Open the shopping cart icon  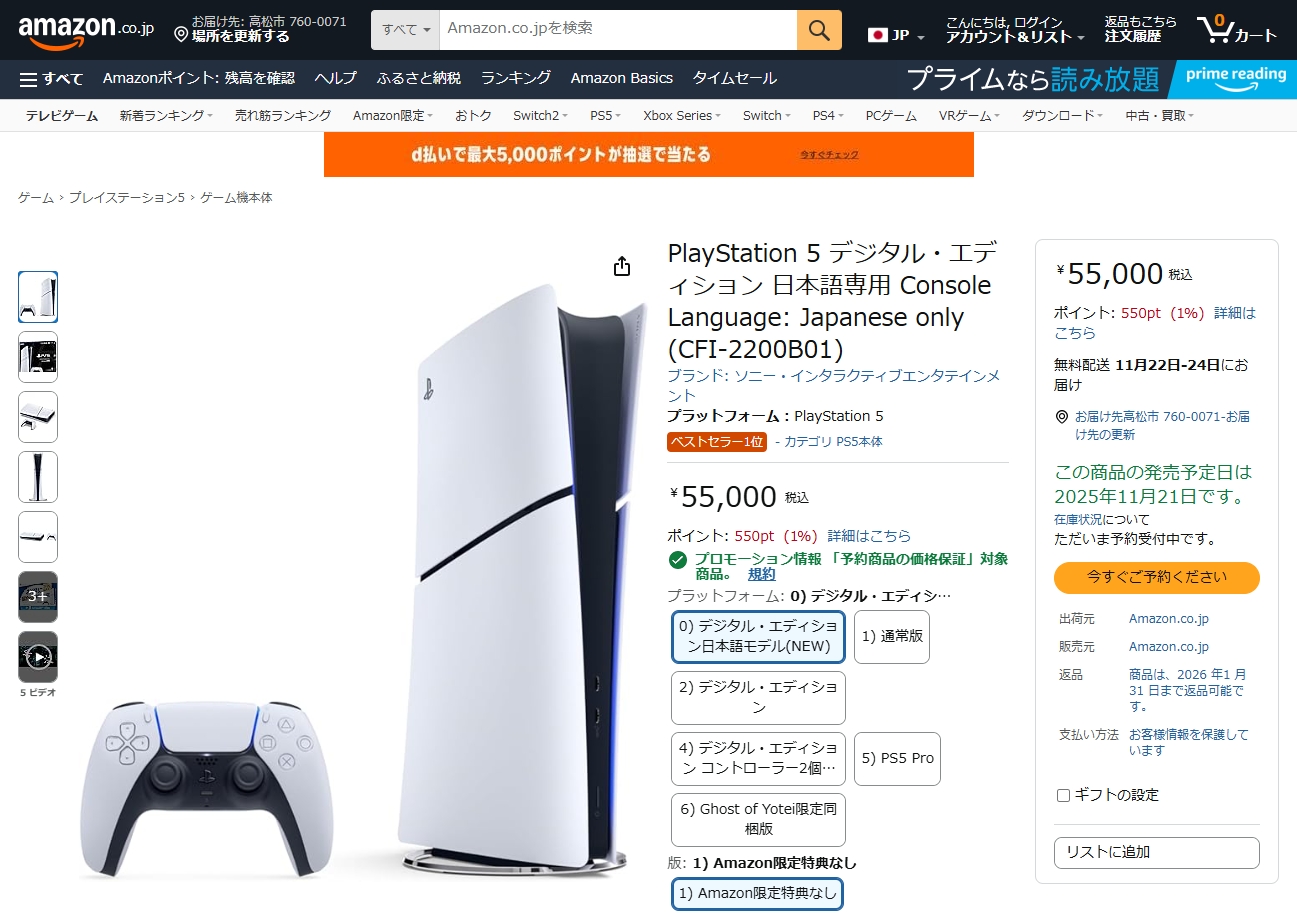click(1238, 29)
